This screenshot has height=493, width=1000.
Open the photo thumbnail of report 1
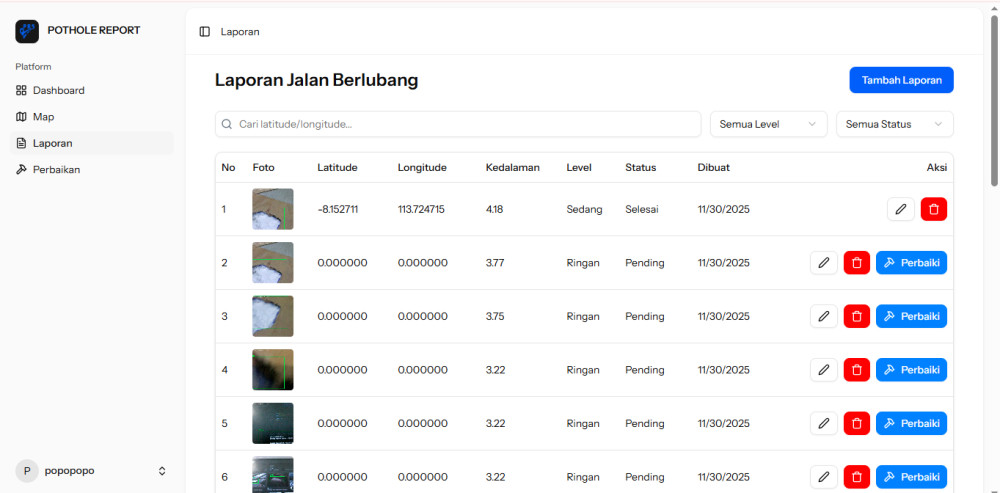[273, 209]
